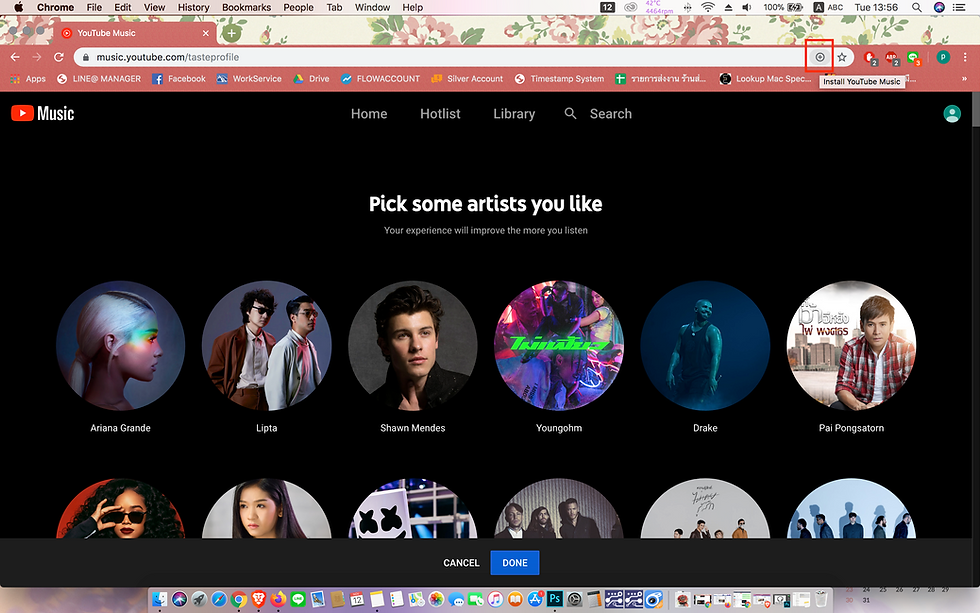Open iTunes from the Dock
980x613 pixels.
(x=495, y=599)
